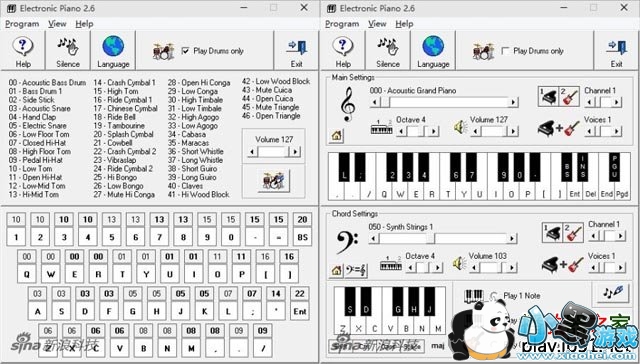Click the bass clef icon in Chord Settings
The height and width of the screenshot is (364, 640).
(x=347, y=242)
